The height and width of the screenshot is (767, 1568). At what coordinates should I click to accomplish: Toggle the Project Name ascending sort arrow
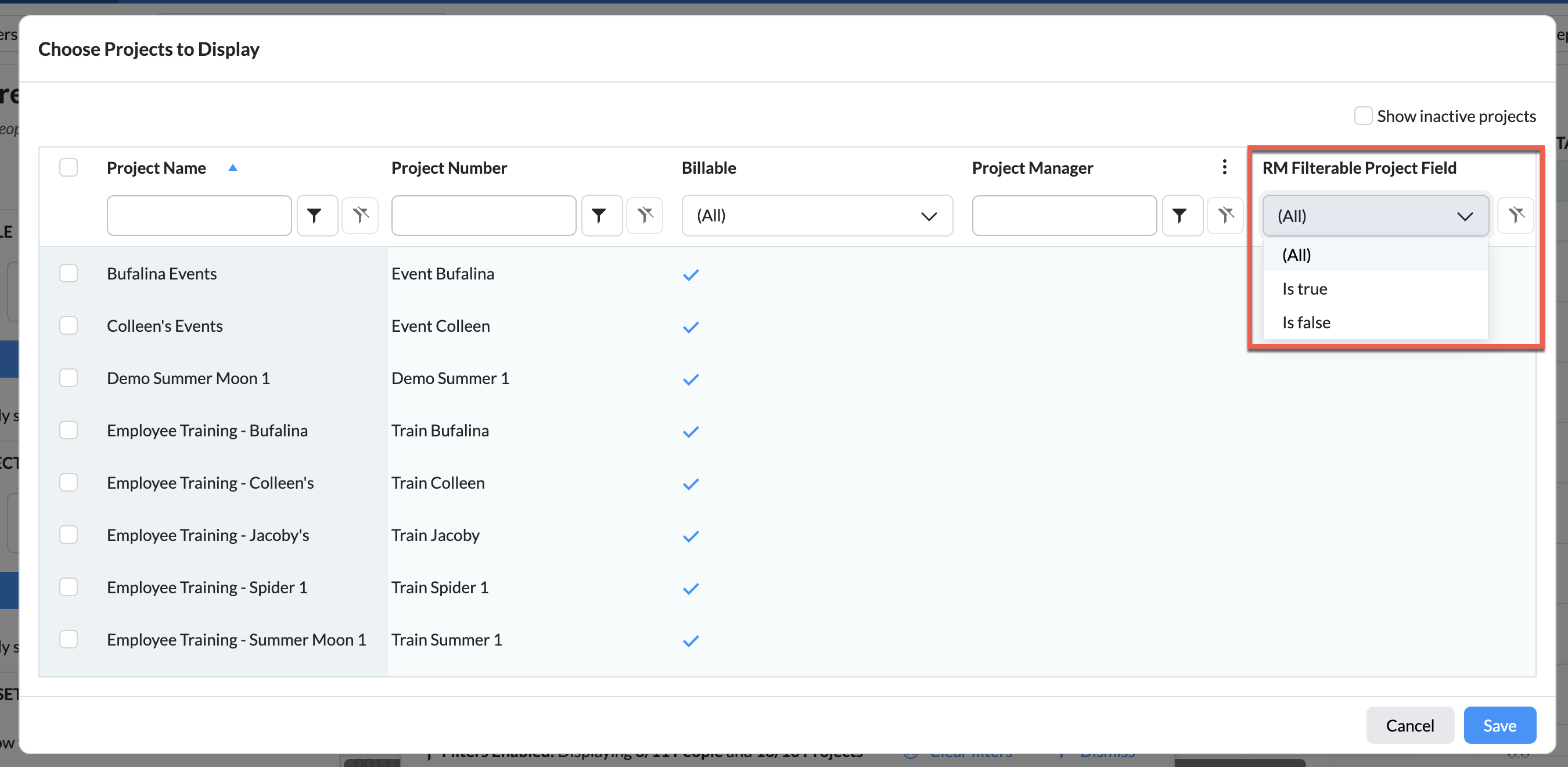pyautogui.click(x=232, y=167)
